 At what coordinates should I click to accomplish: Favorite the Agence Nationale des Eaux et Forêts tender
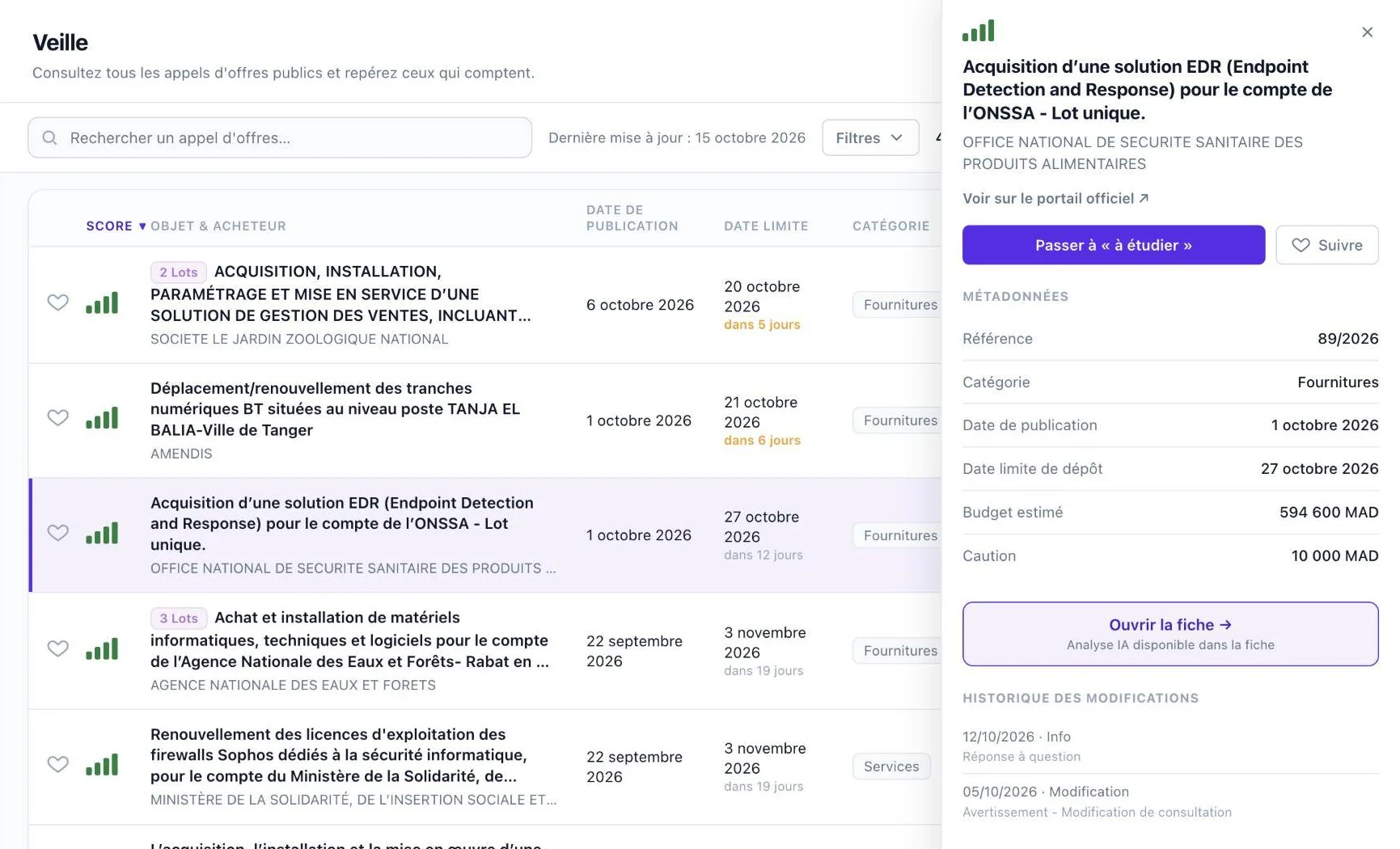[x=57, y=648]
